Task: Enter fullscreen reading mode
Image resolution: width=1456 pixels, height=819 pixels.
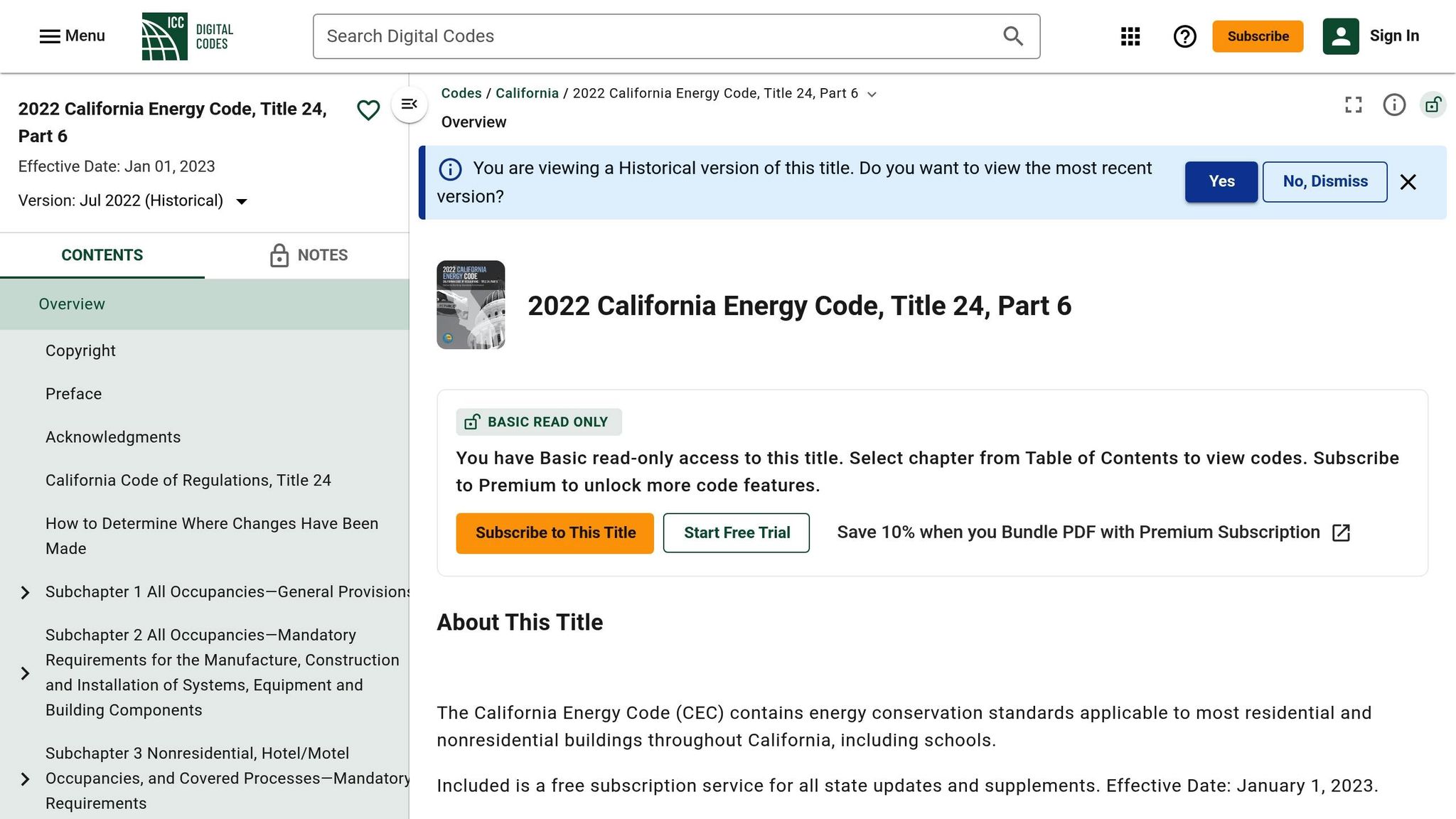Action: 1353,105
